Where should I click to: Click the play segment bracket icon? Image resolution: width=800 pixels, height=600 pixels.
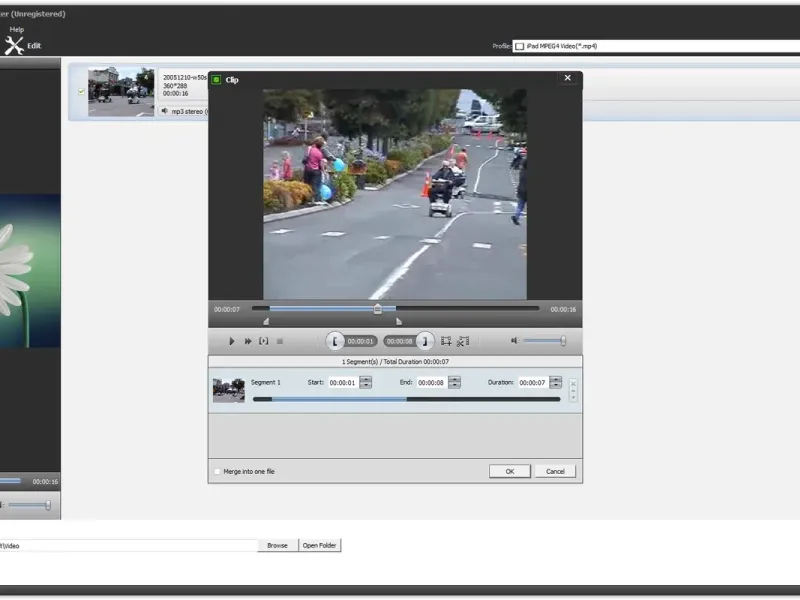click(x=263, y=341)
